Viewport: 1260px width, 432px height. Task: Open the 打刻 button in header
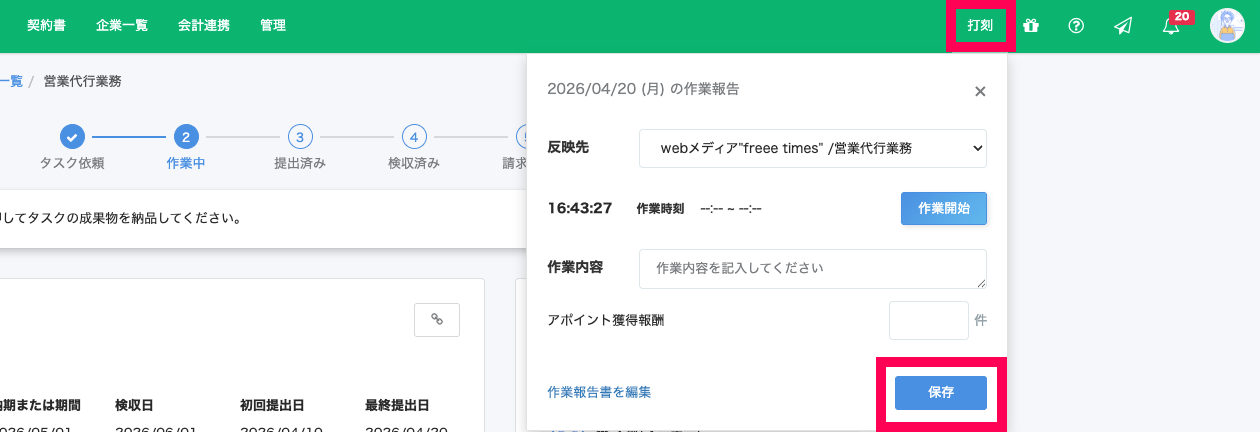(x=980, y=26)
